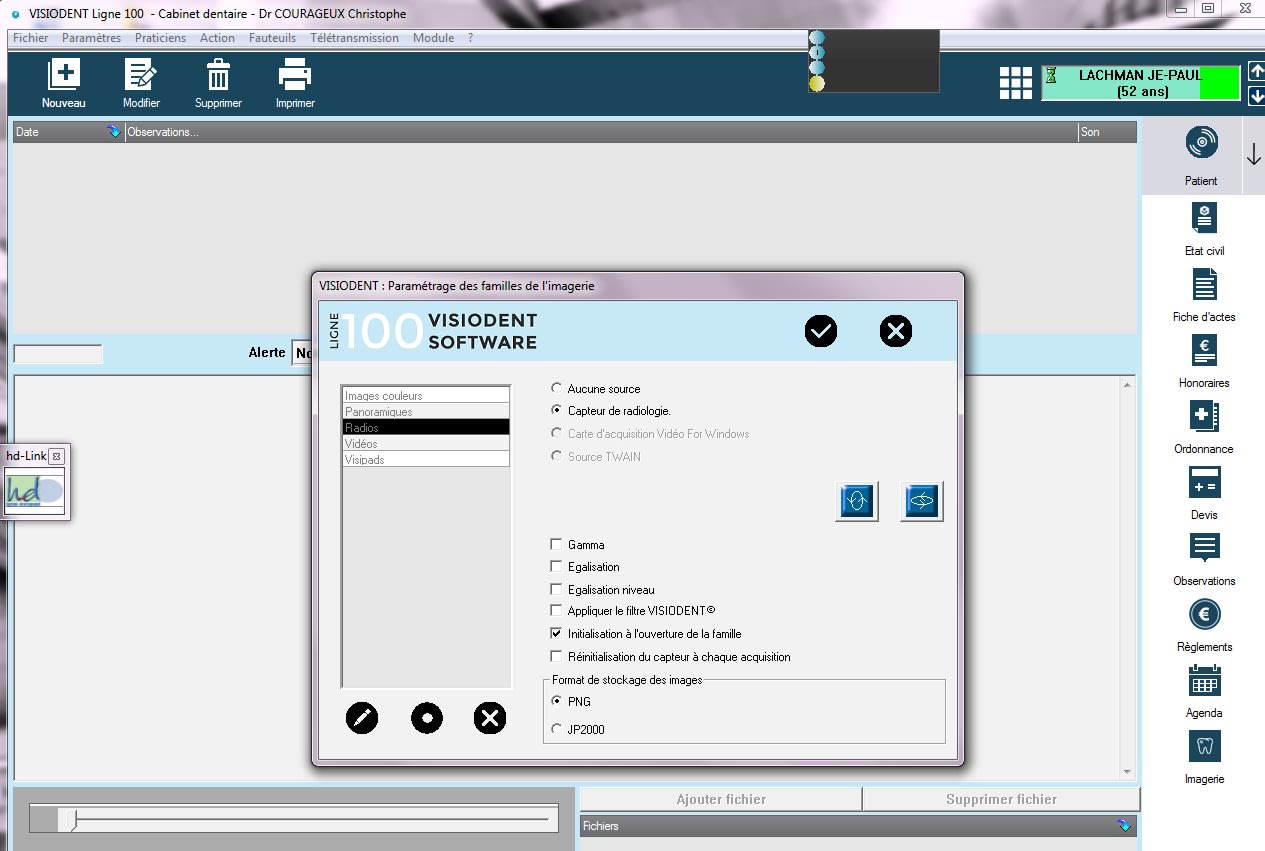Open the Télétransmission menu

354,38
